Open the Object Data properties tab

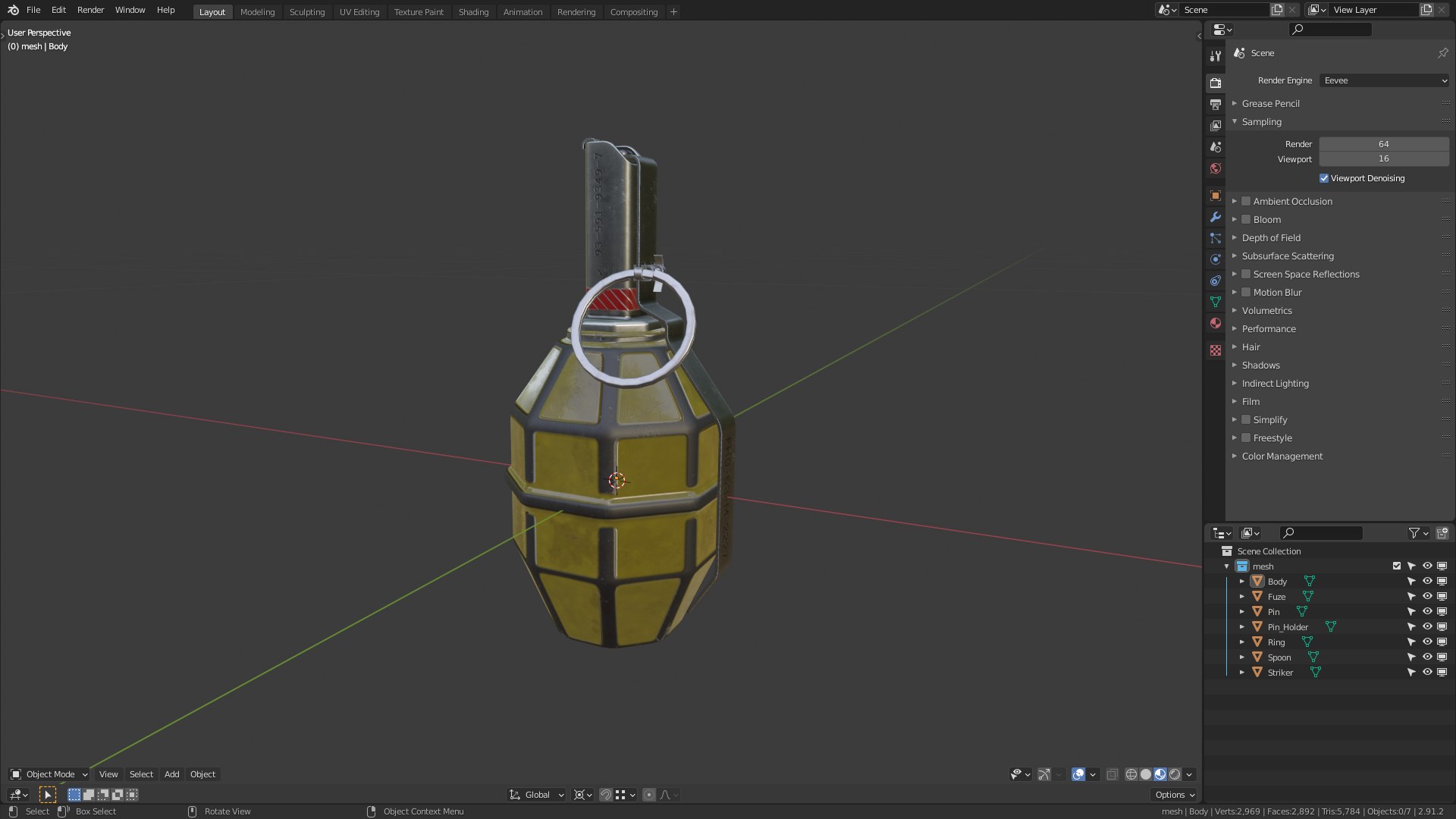tap(1216, 302)
